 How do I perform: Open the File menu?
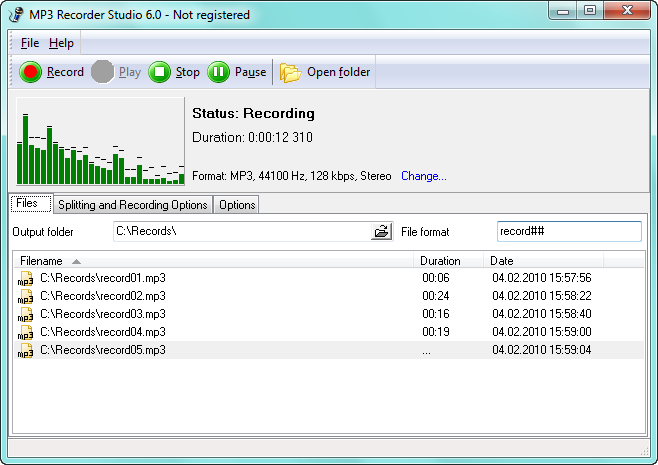[30, 43]
